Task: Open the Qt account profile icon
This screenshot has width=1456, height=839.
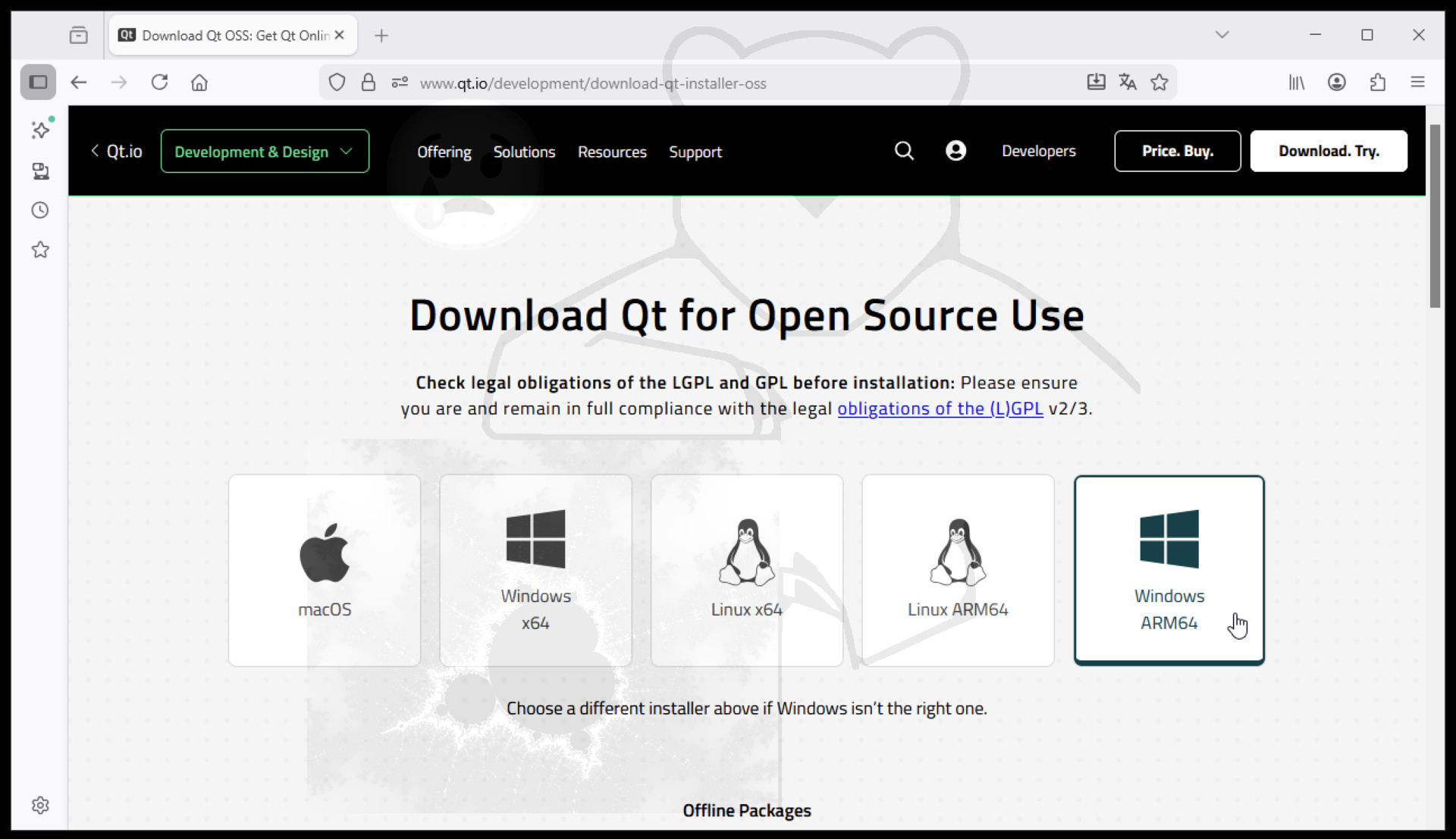Action: click(x=955, y=151)
